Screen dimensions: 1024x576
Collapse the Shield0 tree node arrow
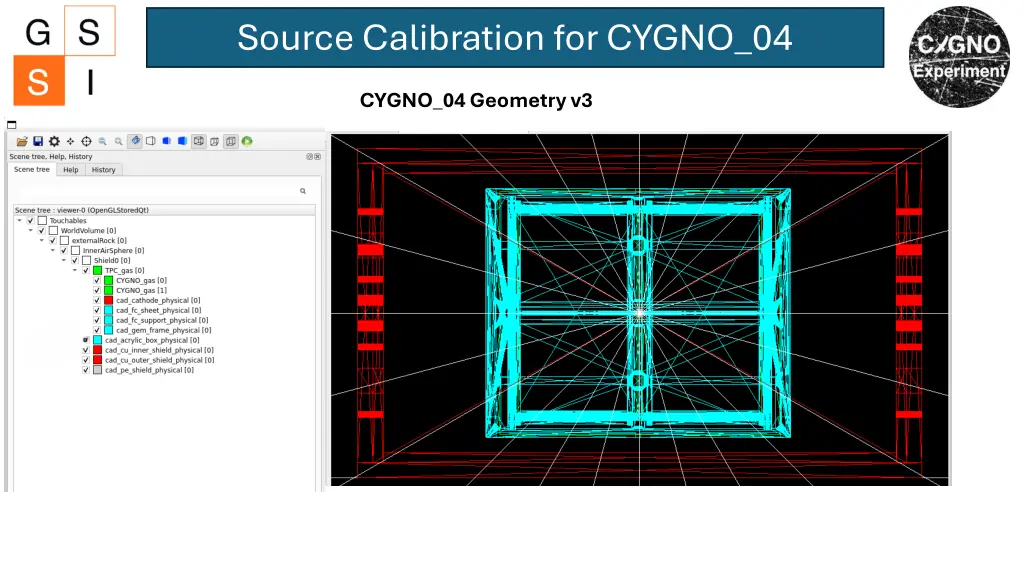[63, 260]
